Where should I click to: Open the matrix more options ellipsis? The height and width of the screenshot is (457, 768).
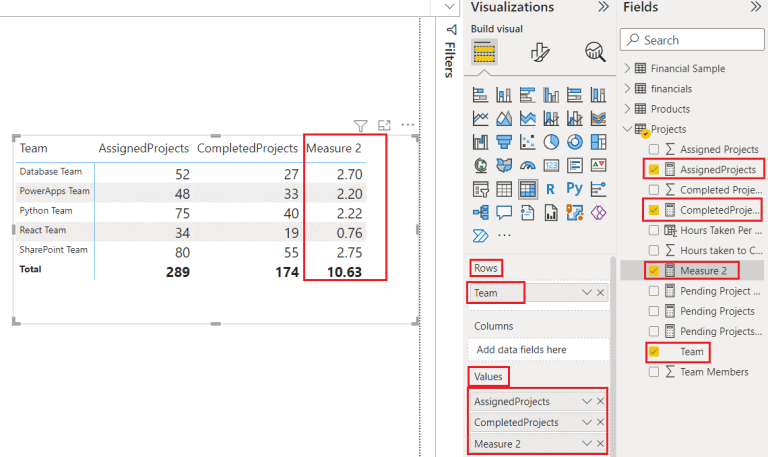408,125
